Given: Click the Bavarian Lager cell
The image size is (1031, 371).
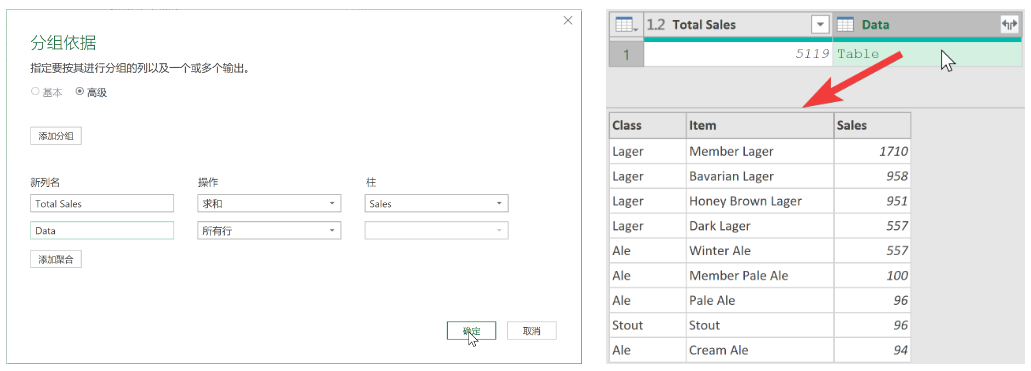Looking at the screenshot, I should 760,176.
